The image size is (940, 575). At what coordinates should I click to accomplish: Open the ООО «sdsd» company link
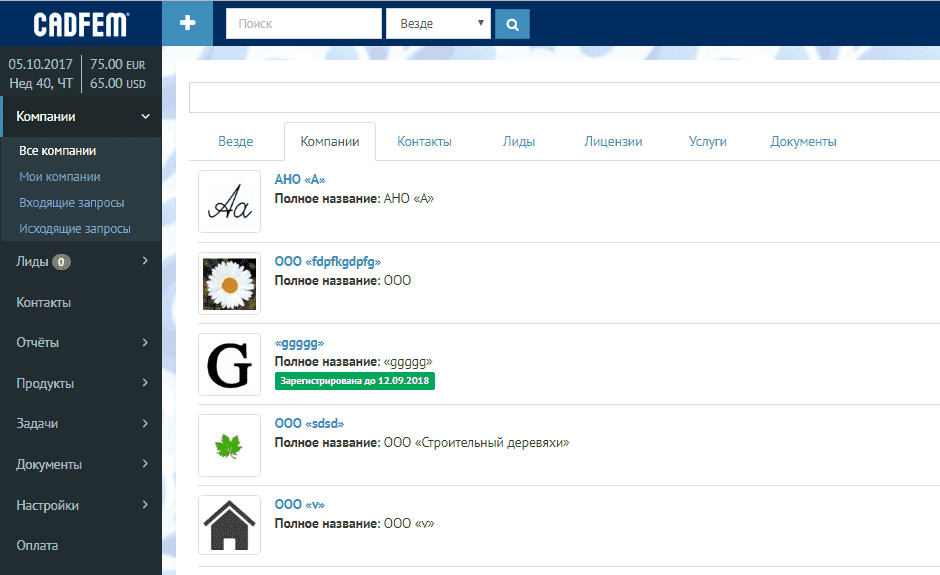point(309,423)
